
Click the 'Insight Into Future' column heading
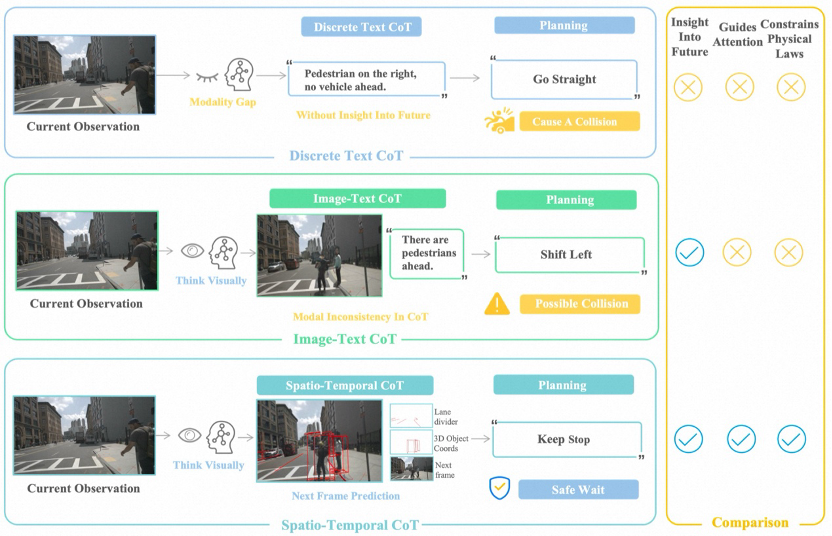(690, 37)
